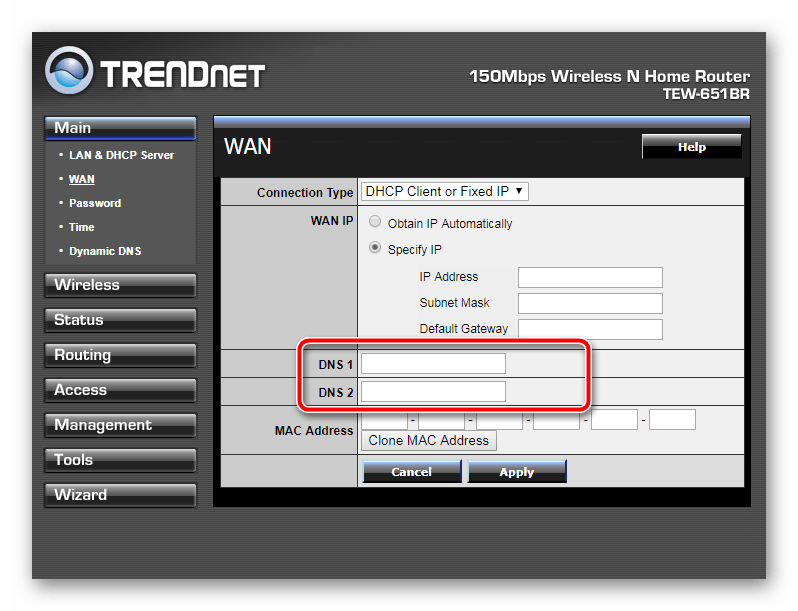
Task: Click the Clone MAC Address button
Action: (x=429, y=441)
